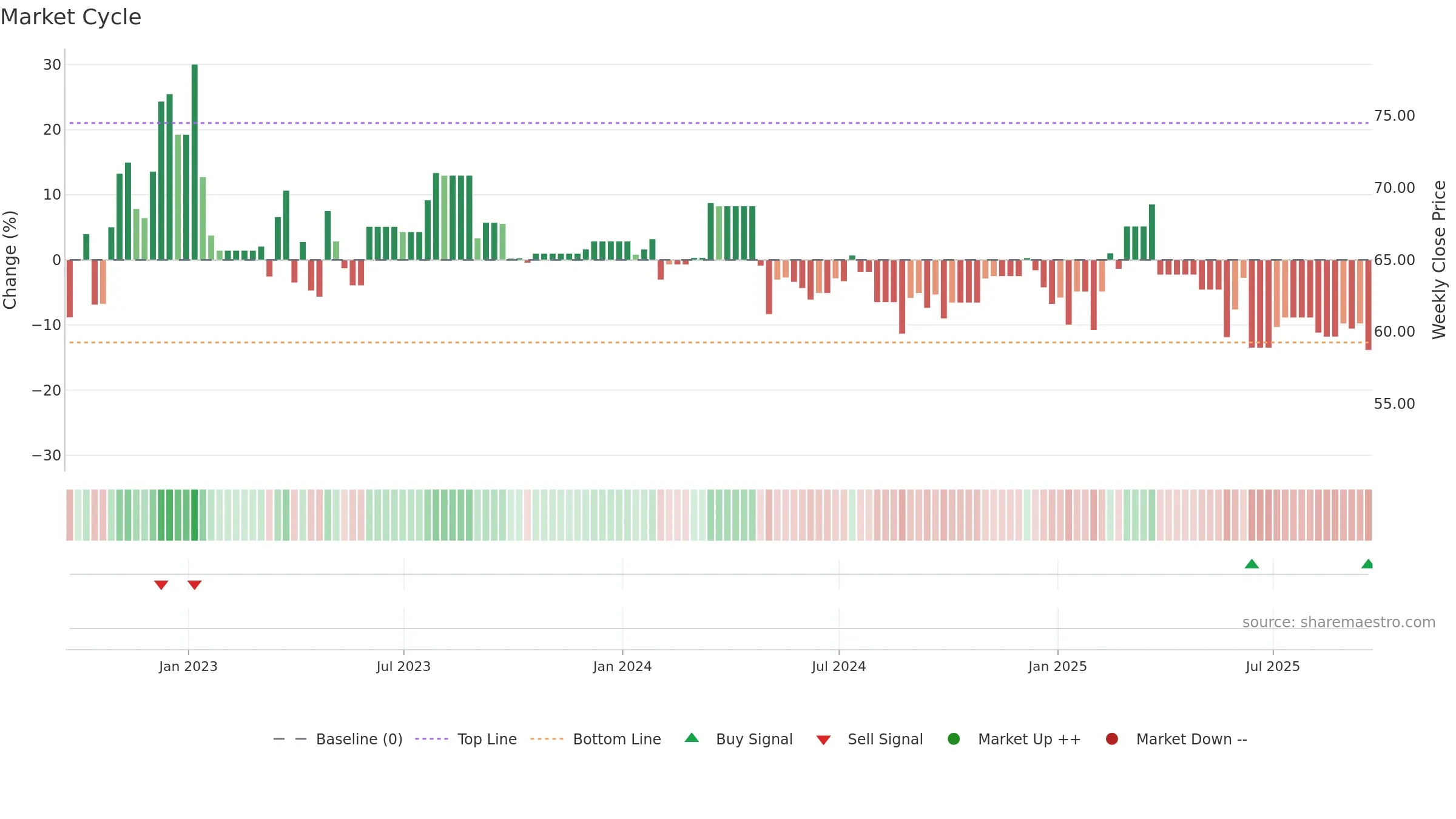Click the Top Line purple dotted icon
The height and width of the screenshot is (819, 1456).
431,739
